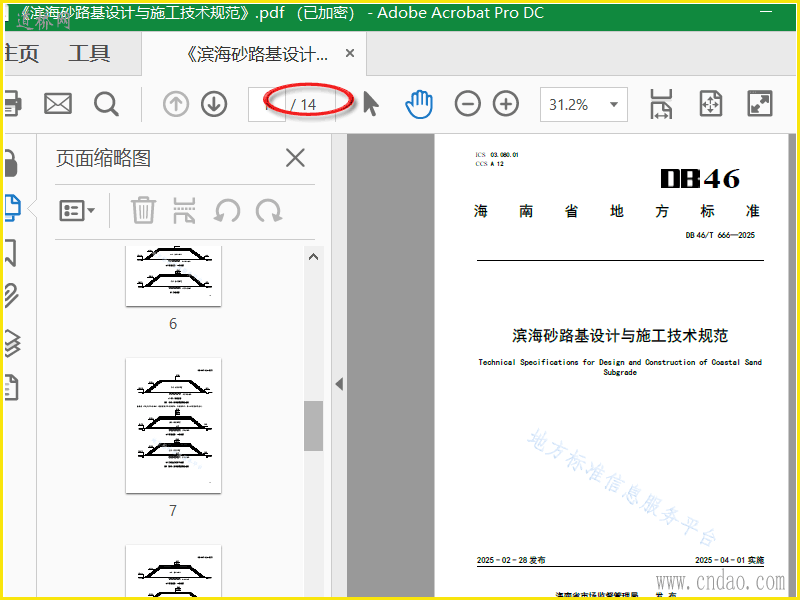Click the current page number field
Image resolution: width=800 pixels, height=600 pixels.
[x=267, y=105]
